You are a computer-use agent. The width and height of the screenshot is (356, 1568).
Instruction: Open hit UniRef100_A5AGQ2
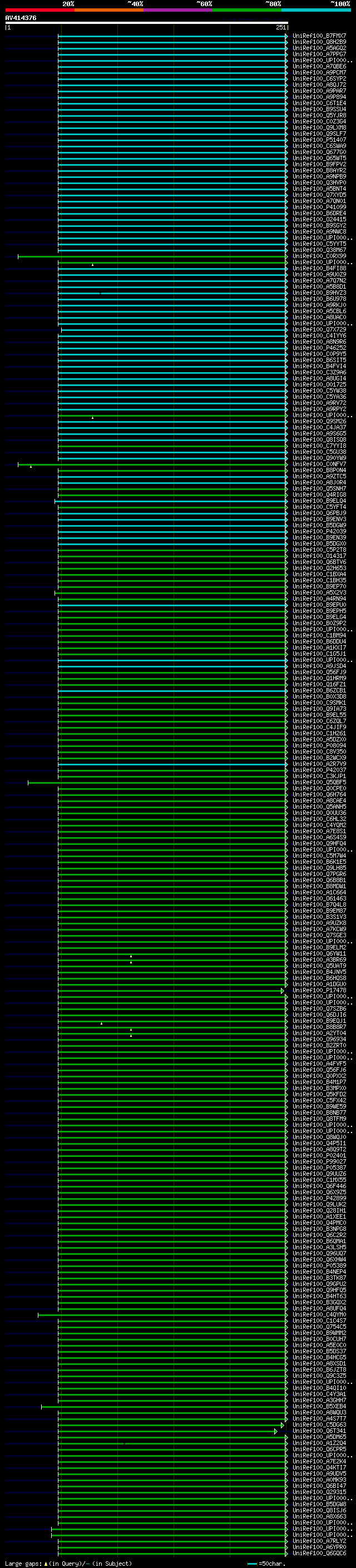[x=319, y=48]
